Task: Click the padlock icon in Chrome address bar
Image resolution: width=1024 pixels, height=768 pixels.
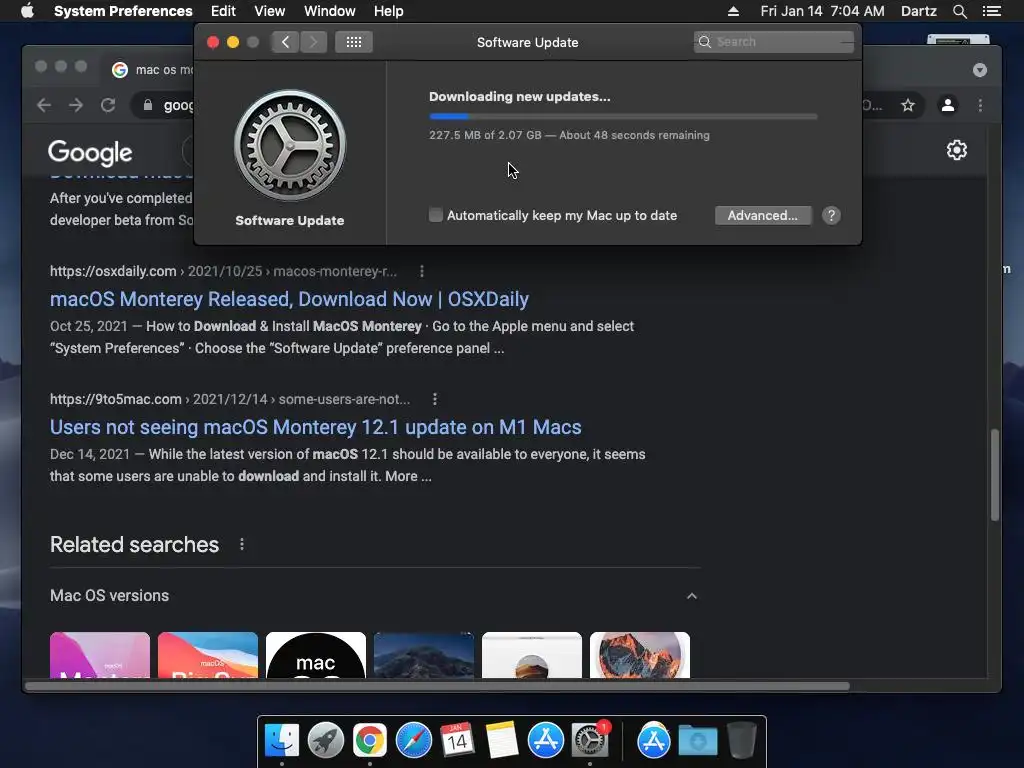Action: (x=148, y=105)
